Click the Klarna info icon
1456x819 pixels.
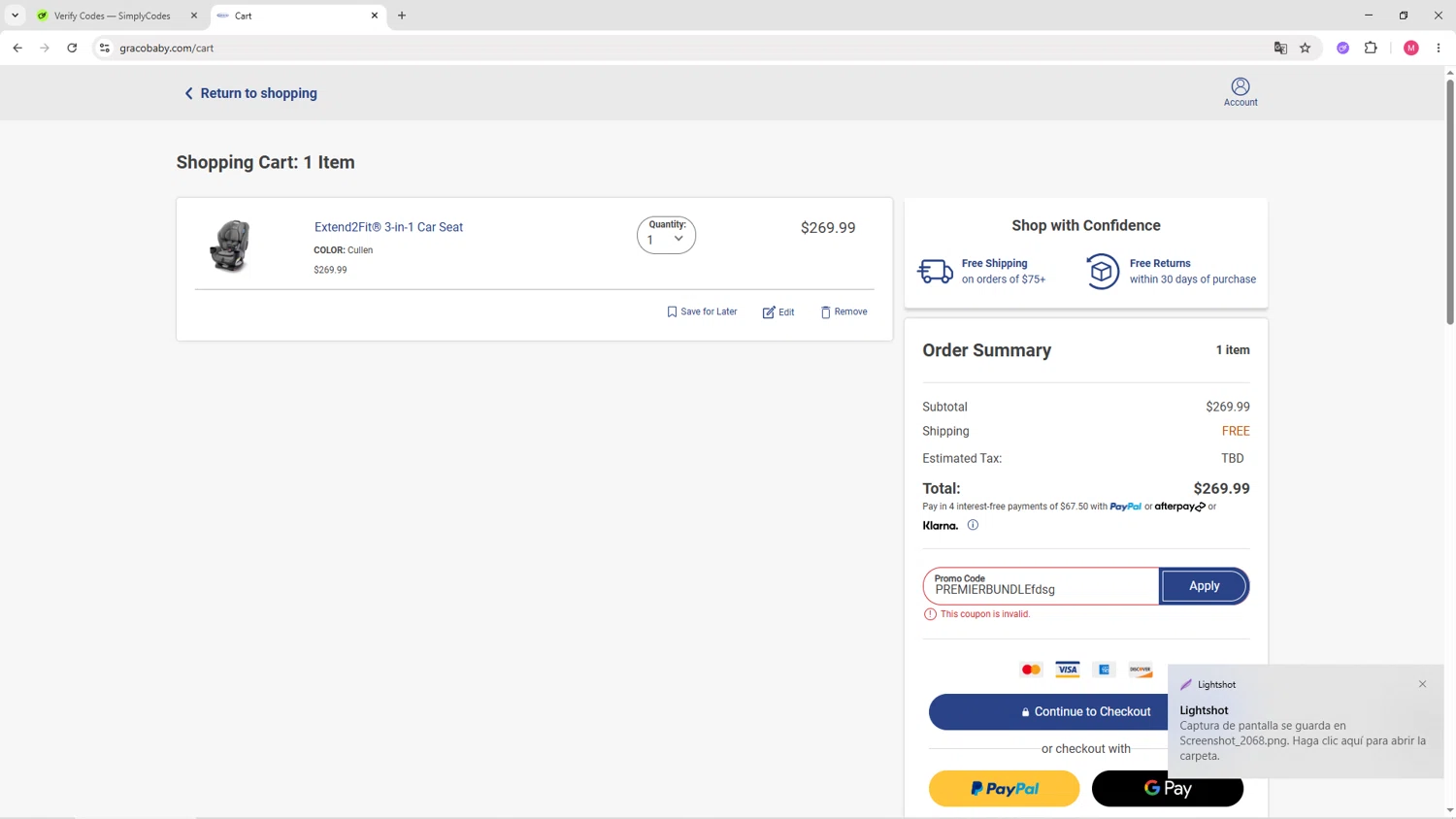[973, 525]
